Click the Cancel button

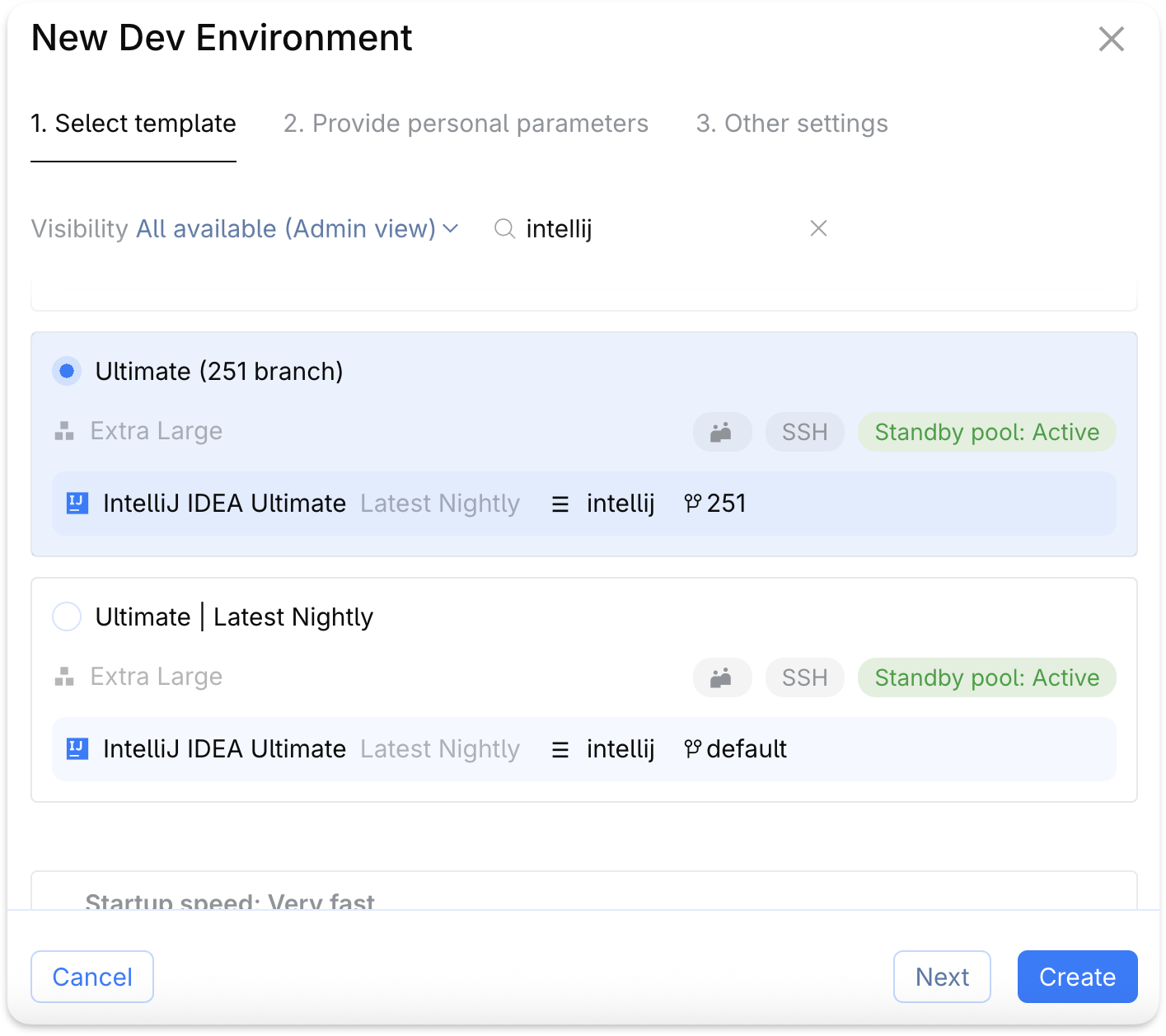click(92, 977)
